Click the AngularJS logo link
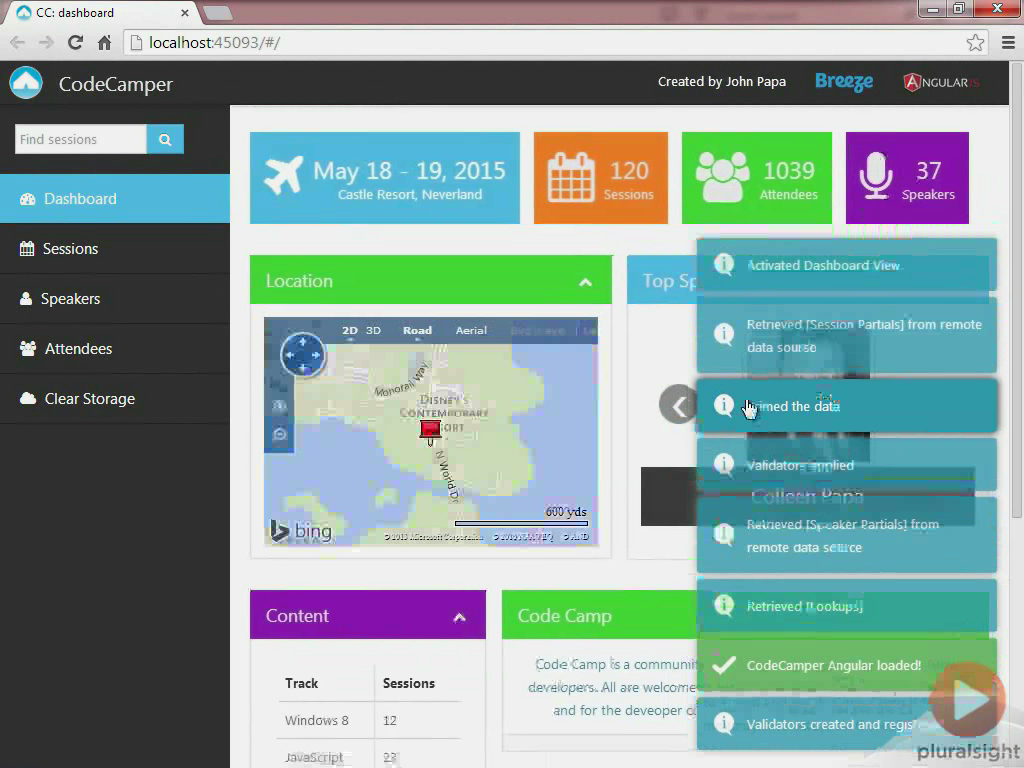The image size is (1024, 768). point(941,82)
